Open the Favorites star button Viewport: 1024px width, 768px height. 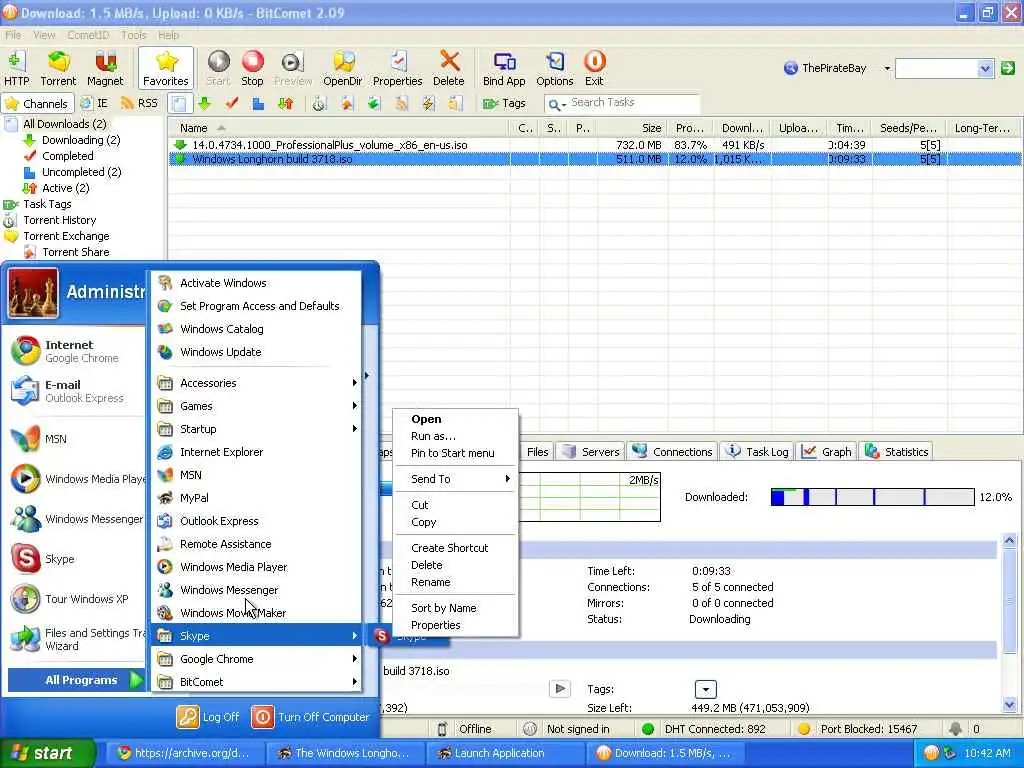click(166, 68)
